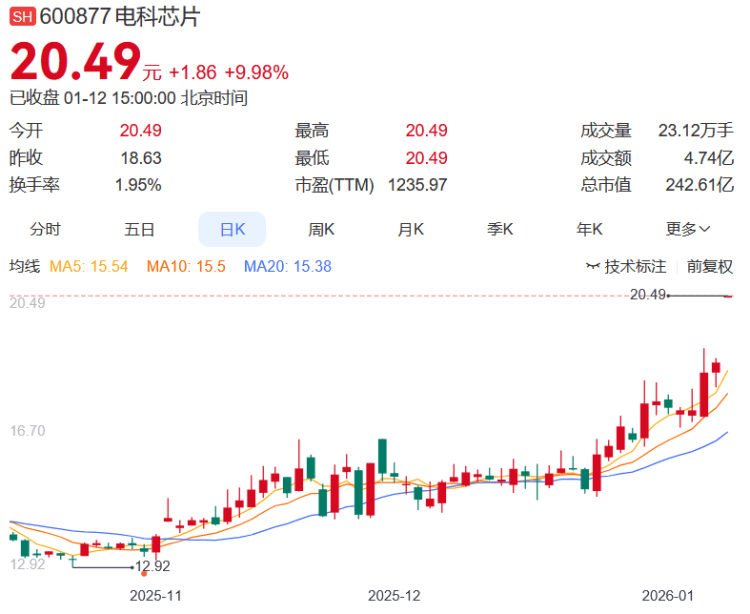Viewport: 750px width, 614px height.
Task: Toggle the MA5 moving average line
Action: pyautogui.click(x=89, y=267)
